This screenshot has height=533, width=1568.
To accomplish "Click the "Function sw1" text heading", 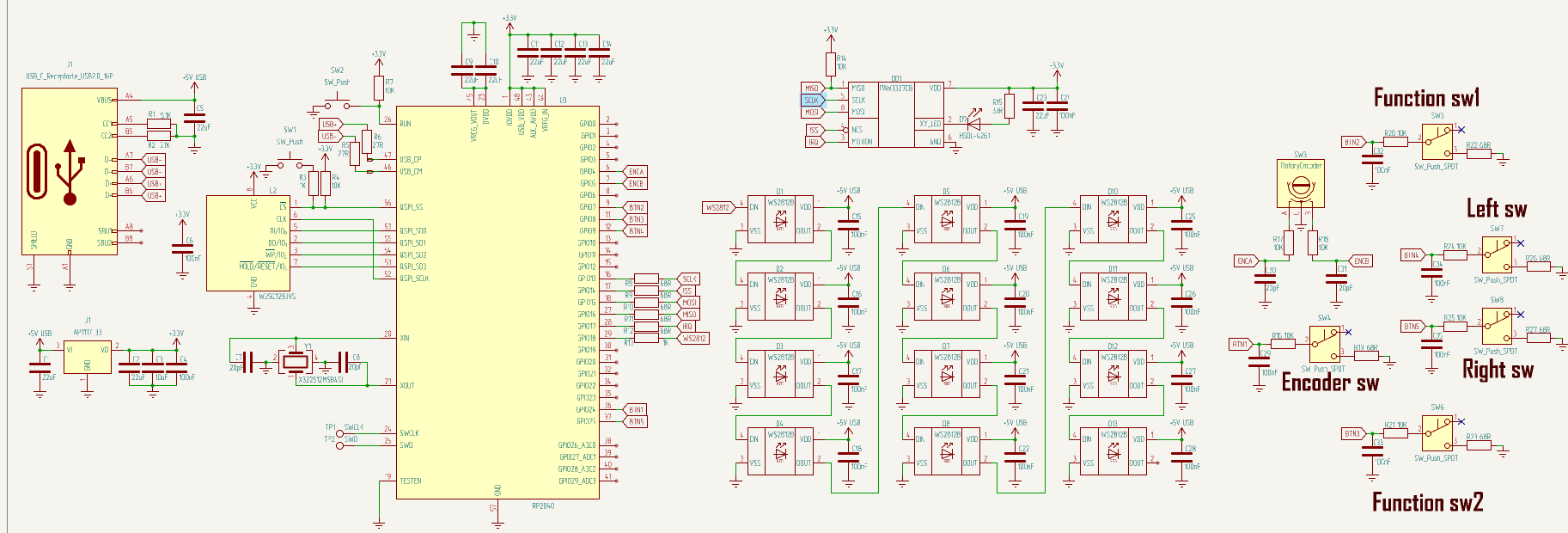I will 1426,98.
